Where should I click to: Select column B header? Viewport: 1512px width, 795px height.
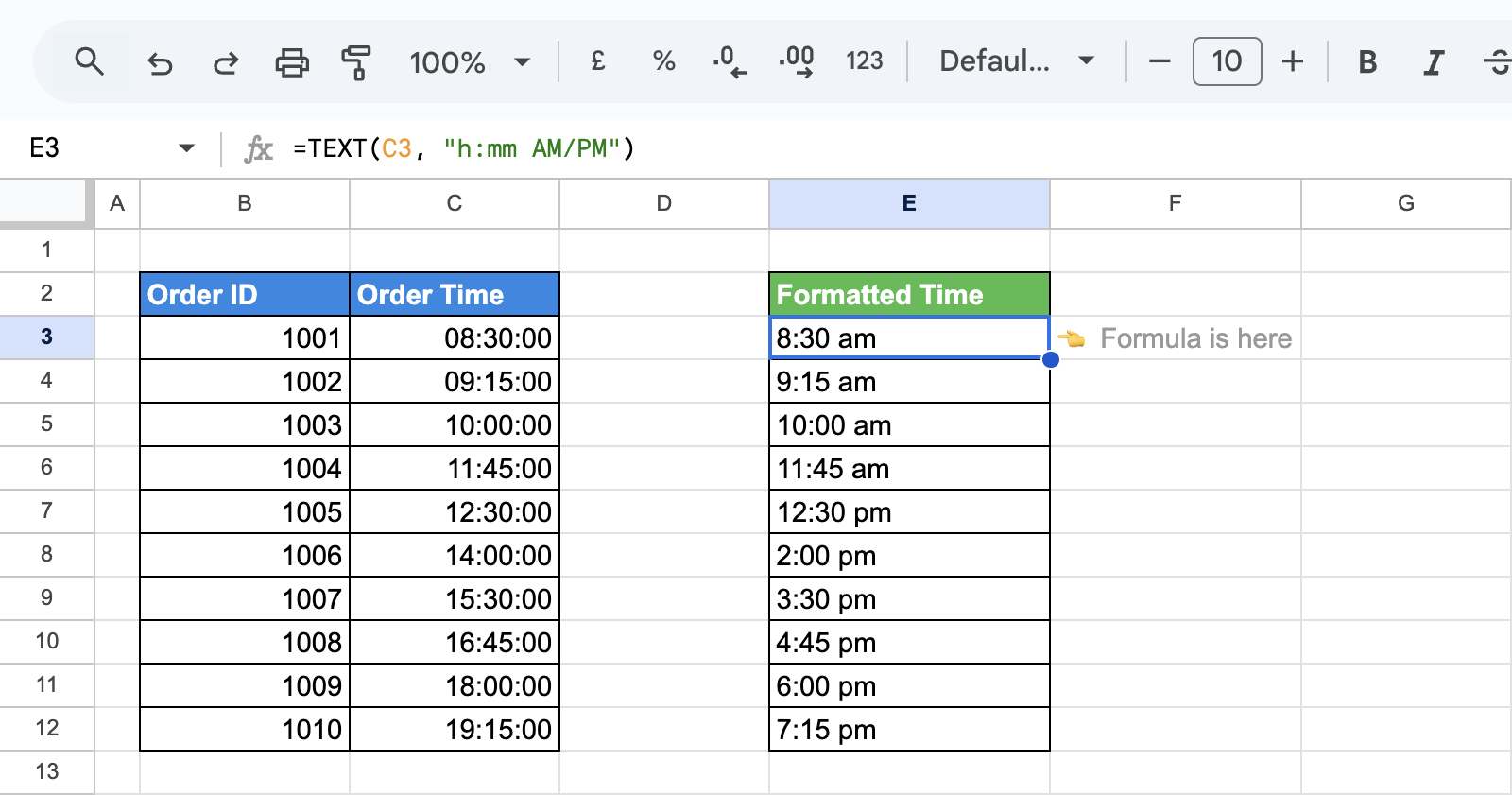pyautogui.click(x=245, y=203)
